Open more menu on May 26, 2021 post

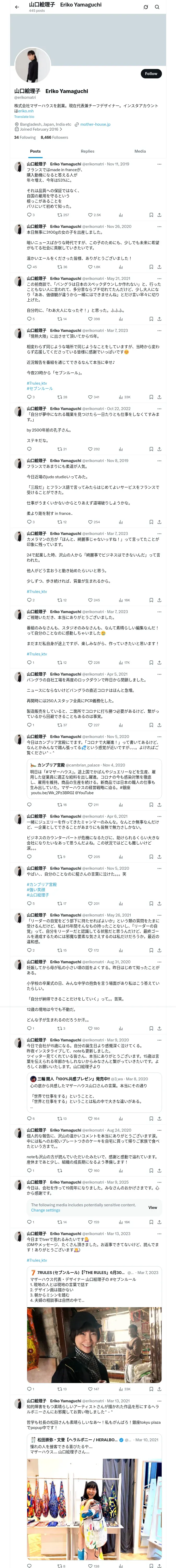[159, 915]
